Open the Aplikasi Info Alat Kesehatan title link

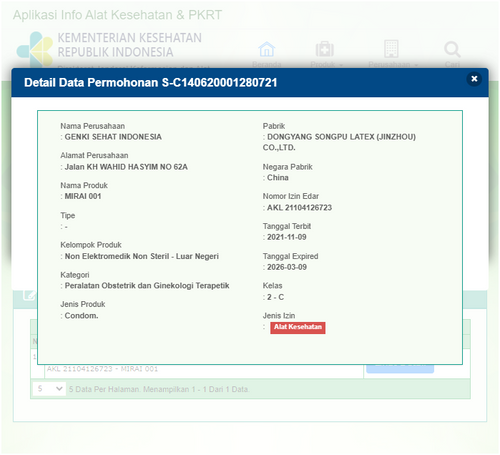(117, 15)
